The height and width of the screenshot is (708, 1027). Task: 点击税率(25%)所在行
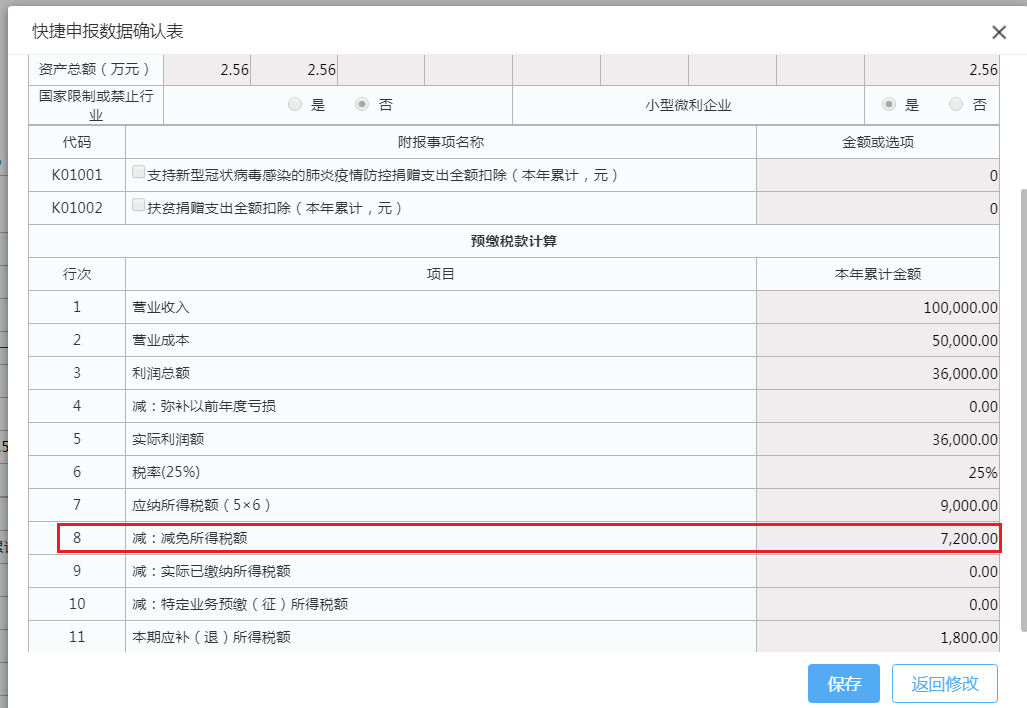click(440, 471)
